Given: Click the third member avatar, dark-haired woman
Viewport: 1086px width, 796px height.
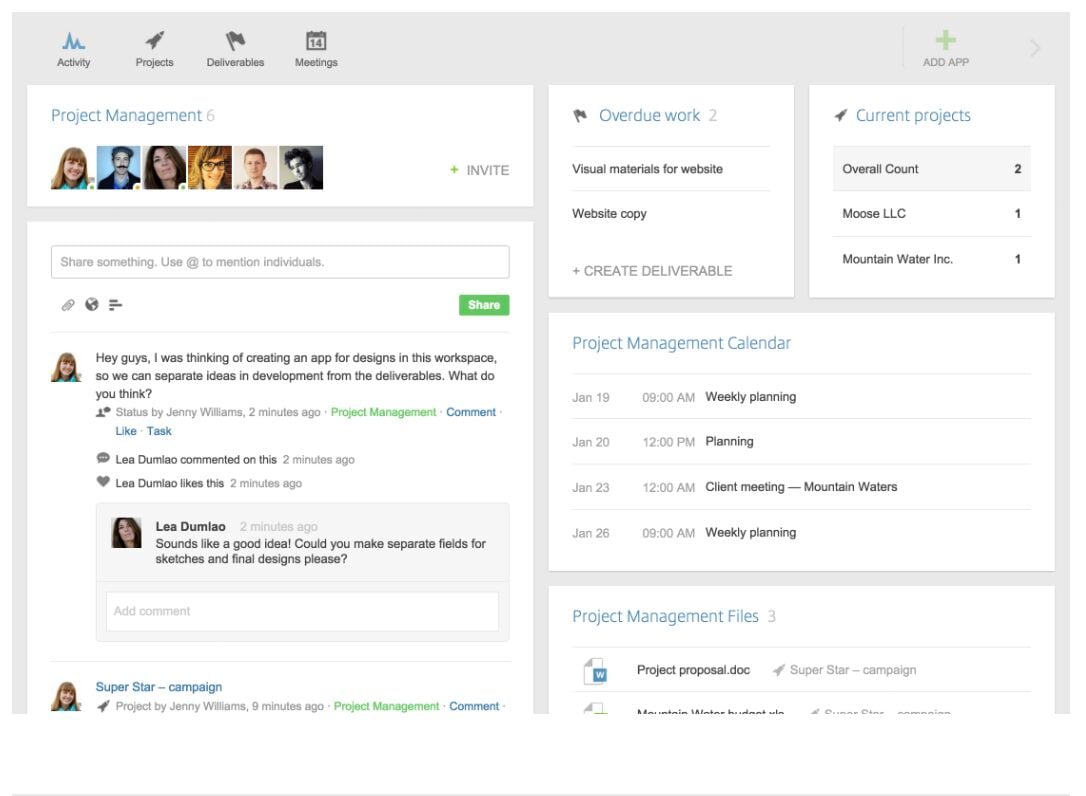Looking at the screenshot, I should coord(164,168).
